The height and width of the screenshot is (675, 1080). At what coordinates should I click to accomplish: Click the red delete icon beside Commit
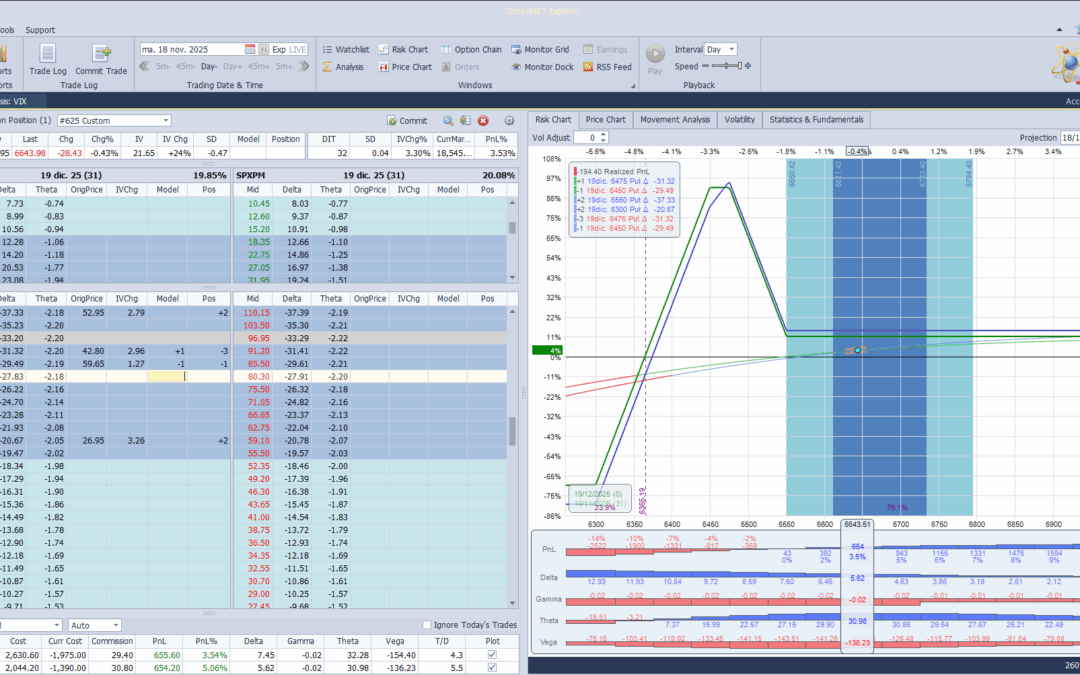pyautogui.click(x=483, y=120)
